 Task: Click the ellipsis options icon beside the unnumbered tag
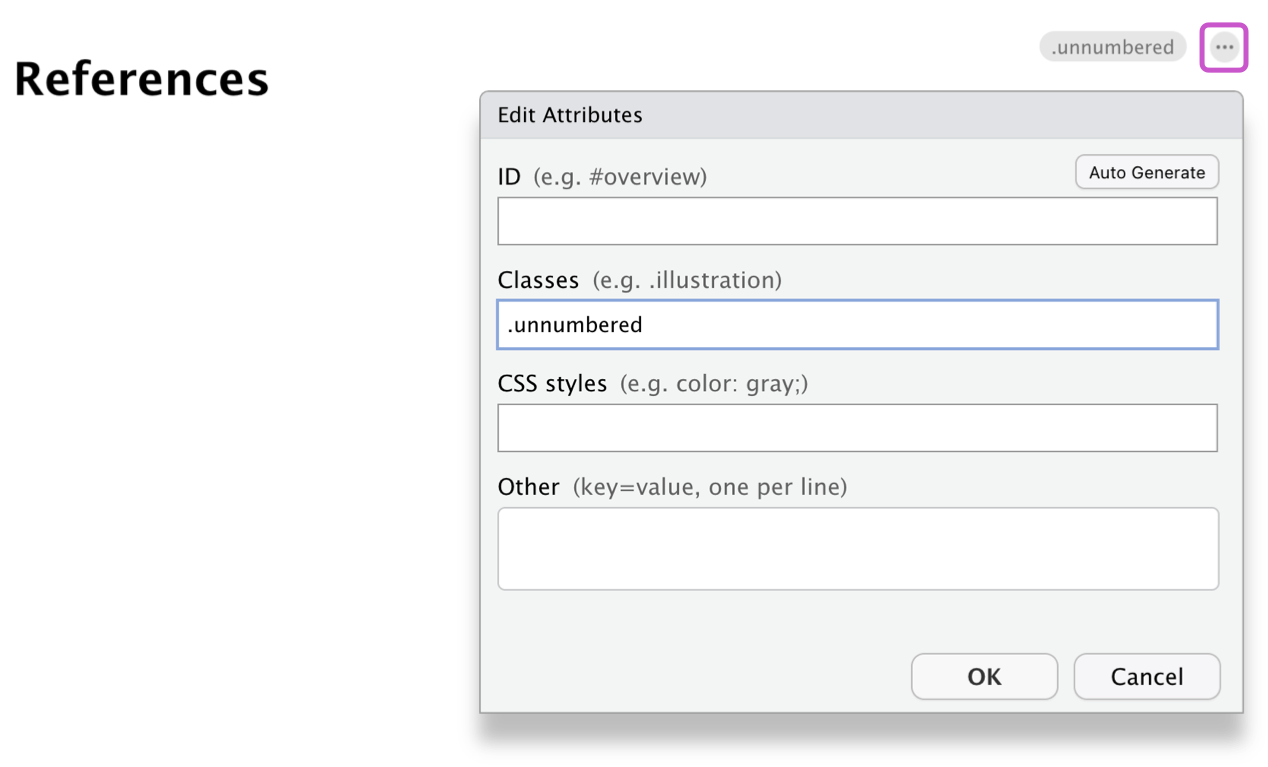pos(1223,47)
